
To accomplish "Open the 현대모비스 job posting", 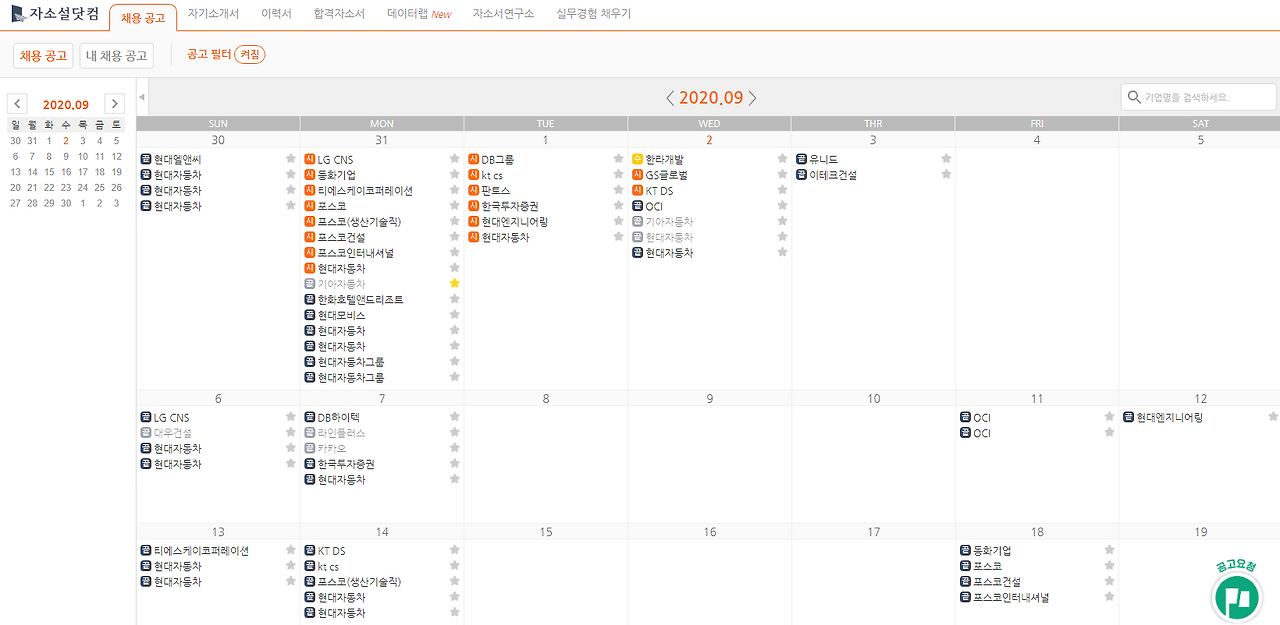I will [x=342, y=315].
